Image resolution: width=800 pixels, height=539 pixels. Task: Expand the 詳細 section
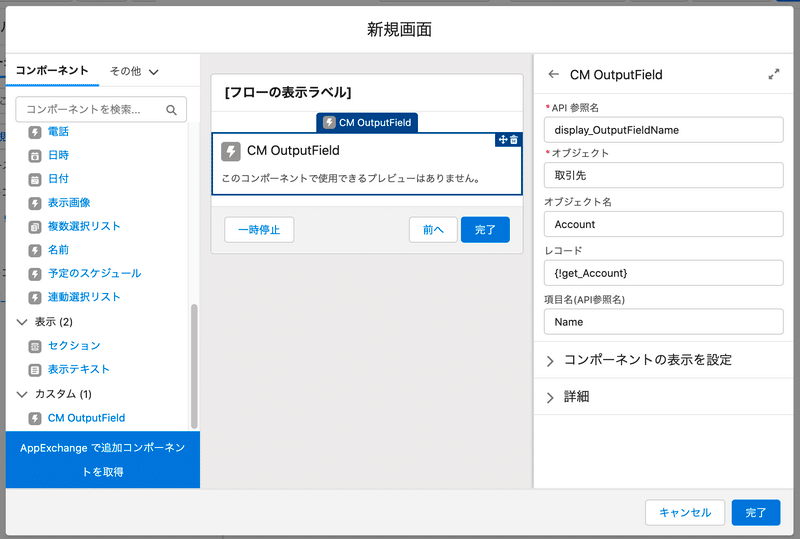click(550, 397)
